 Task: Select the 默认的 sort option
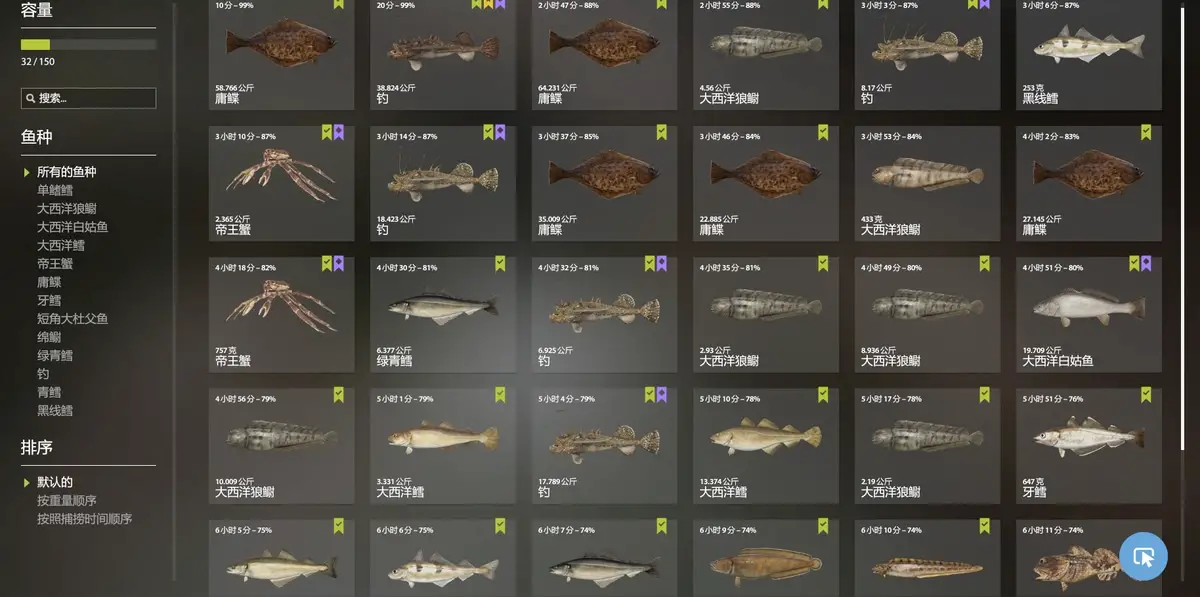tap(55, 482)
